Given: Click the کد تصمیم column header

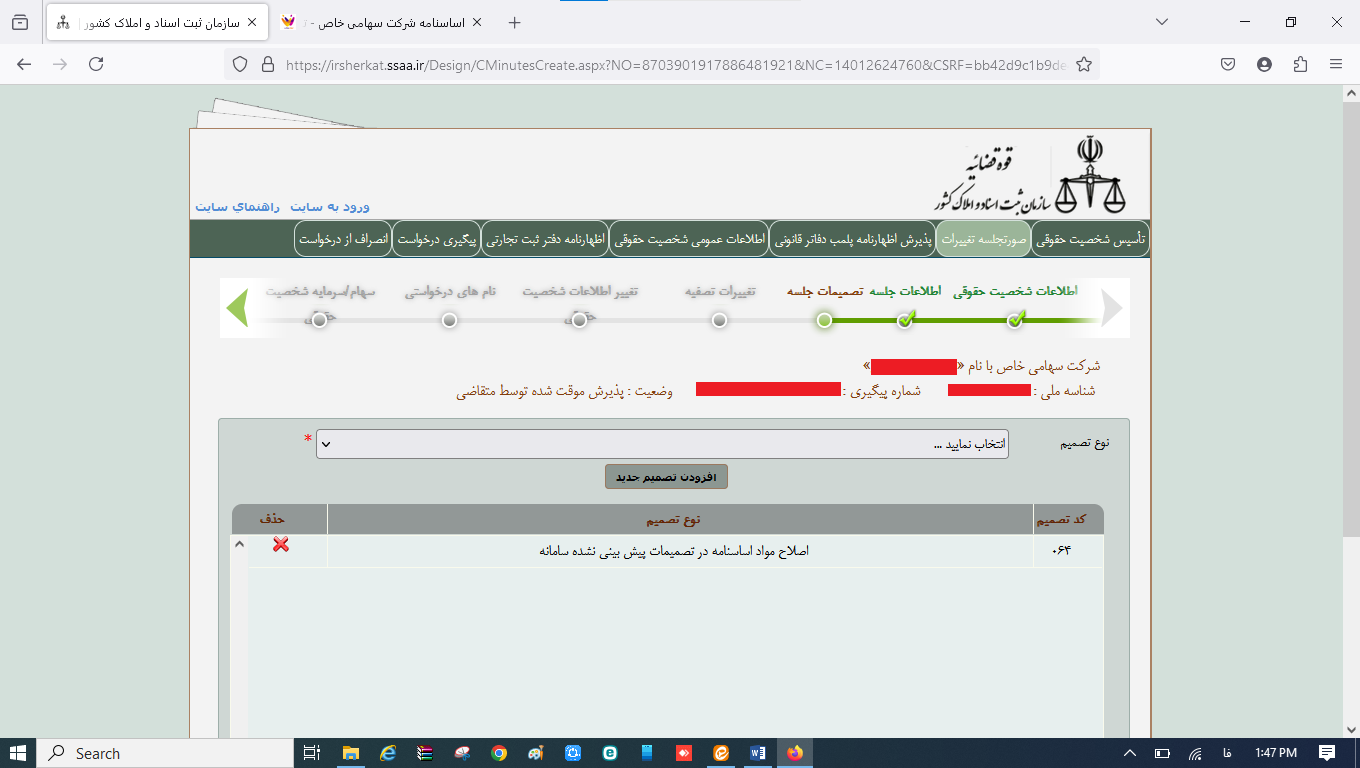Looking at the screenshot, I should (x=1067, y=520).
